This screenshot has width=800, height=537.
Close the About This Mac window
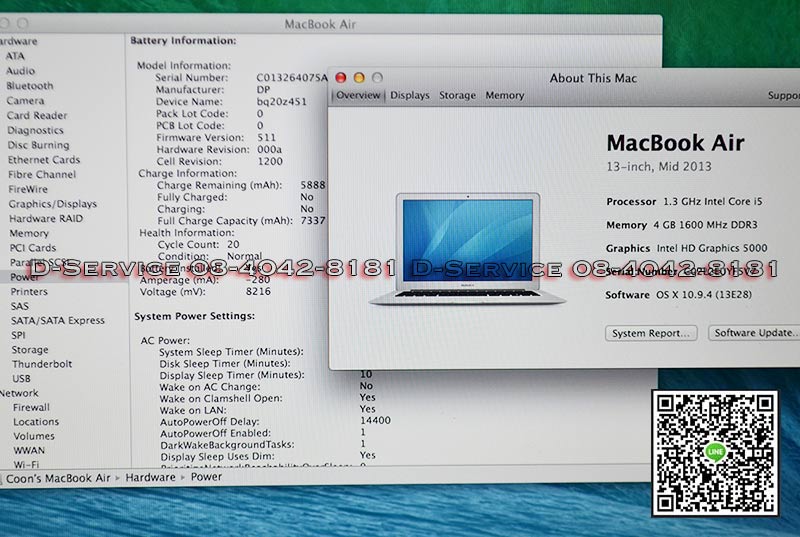[341, 78]
